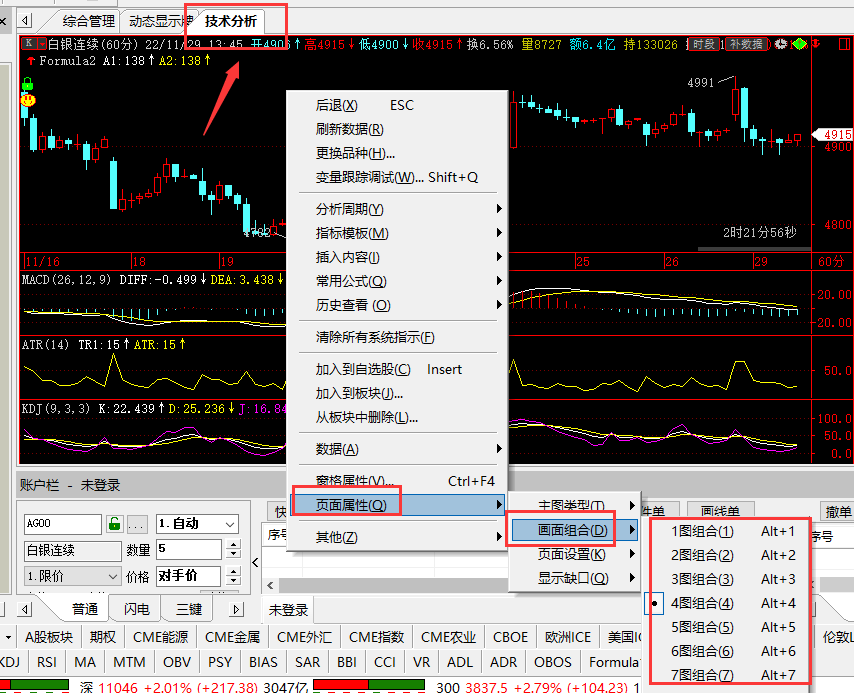Expand the 数据(A) submenu
Image resolution: width=854 pixels, height=693 pixels.
tap(398, 449)
